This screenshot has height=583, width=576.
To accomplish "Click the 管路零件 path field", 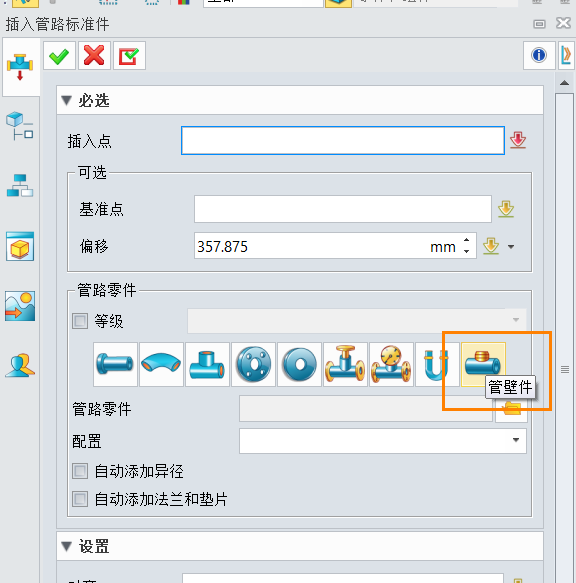I will [x=366, y=409].
